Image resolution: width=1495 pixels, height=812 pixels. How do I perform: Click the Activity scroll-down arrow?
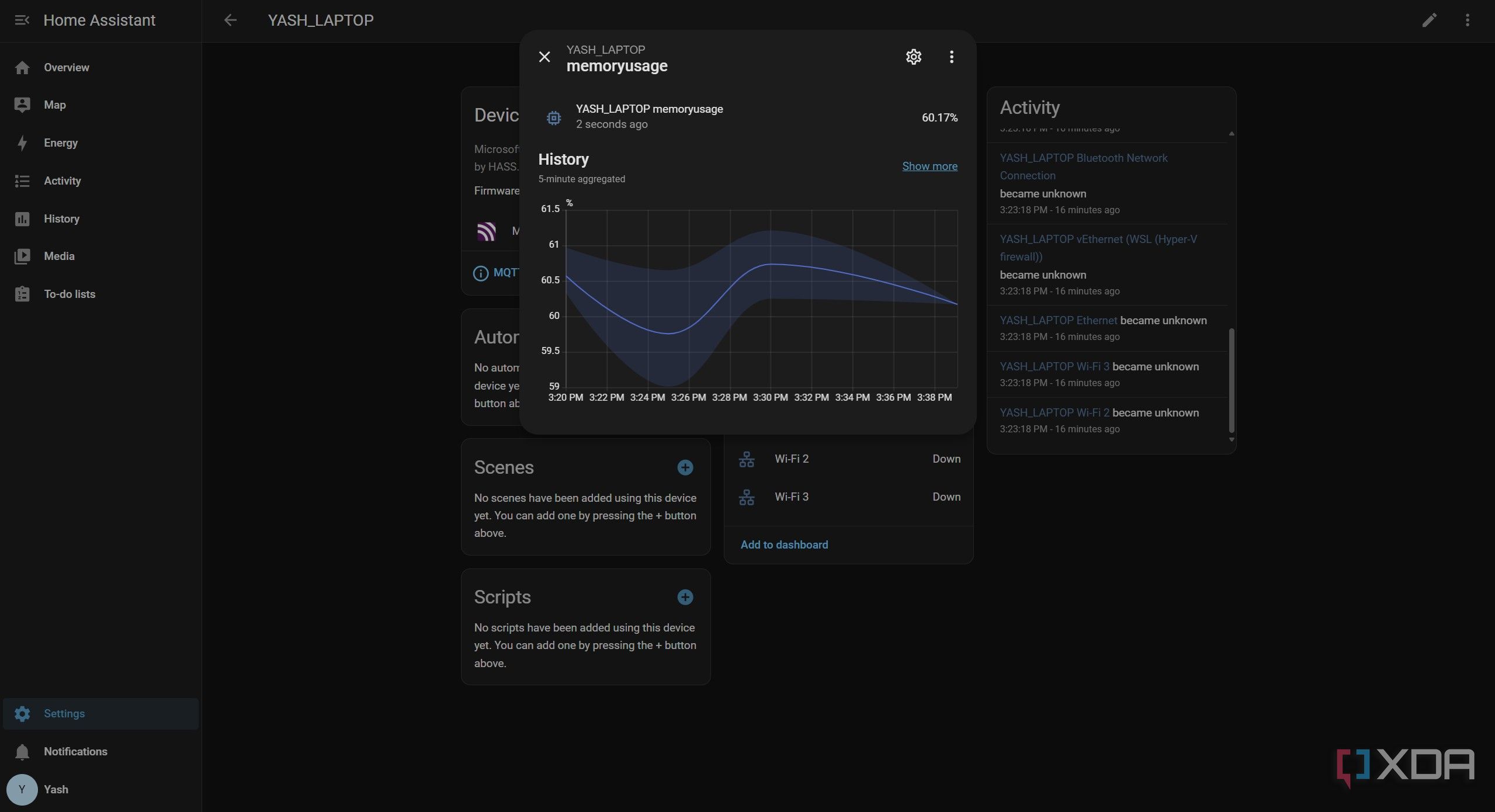coord(1232,439)
